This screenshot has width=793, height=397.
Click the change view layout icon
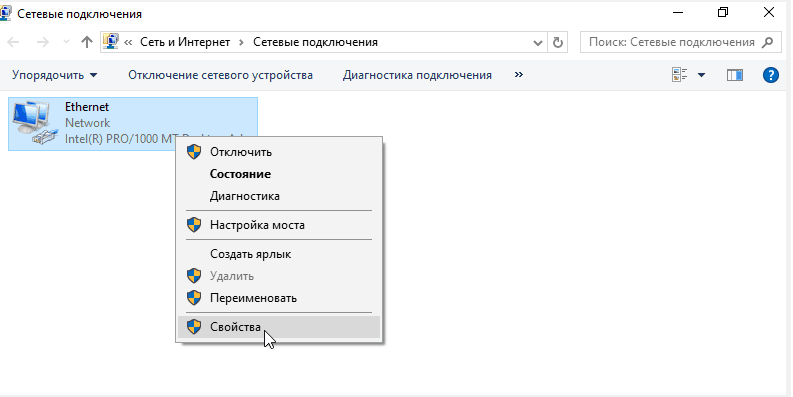(679, 75)
